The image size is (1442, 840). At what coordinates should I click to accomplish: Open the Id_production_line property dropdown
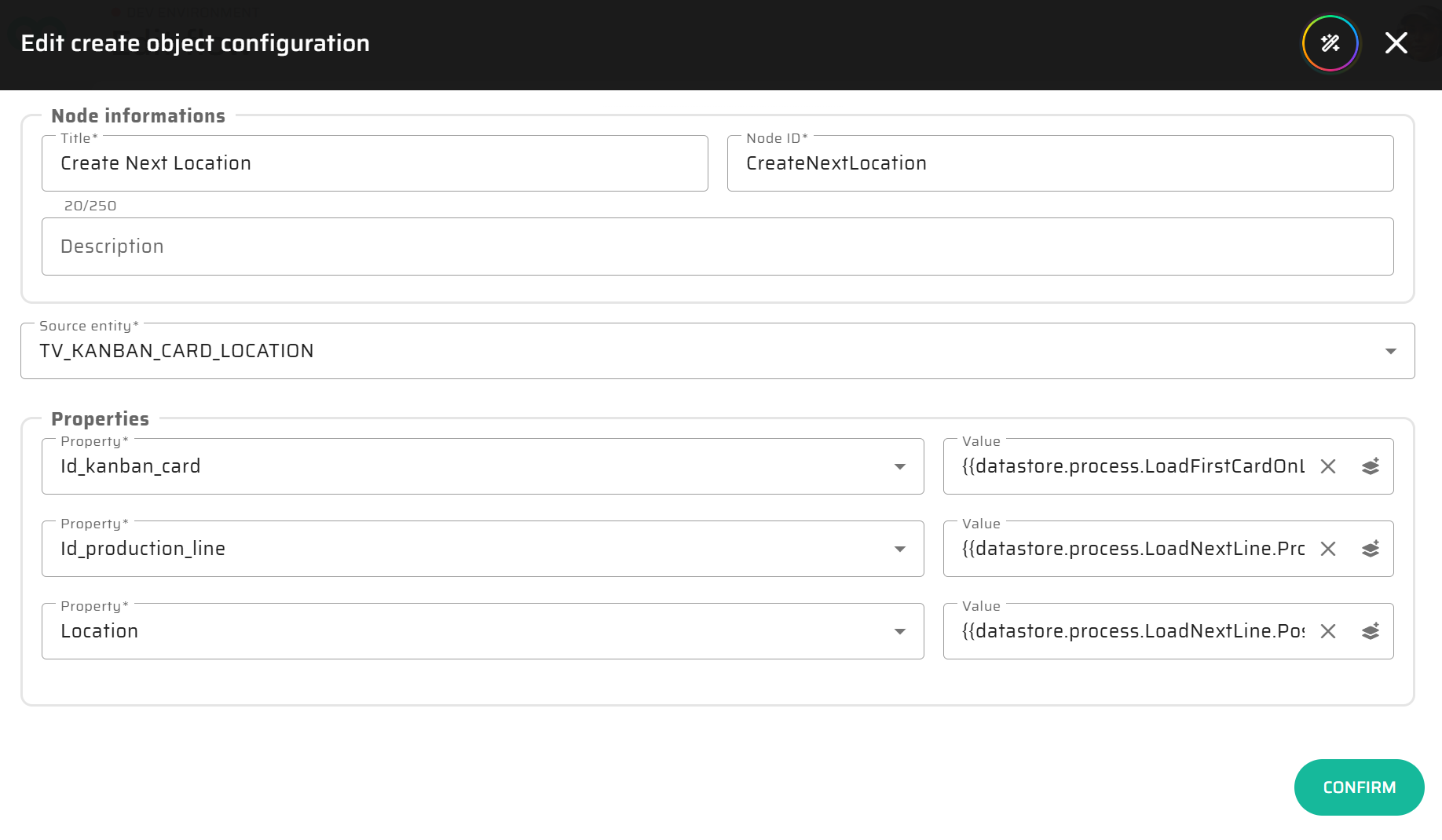[x=900, y=549]
